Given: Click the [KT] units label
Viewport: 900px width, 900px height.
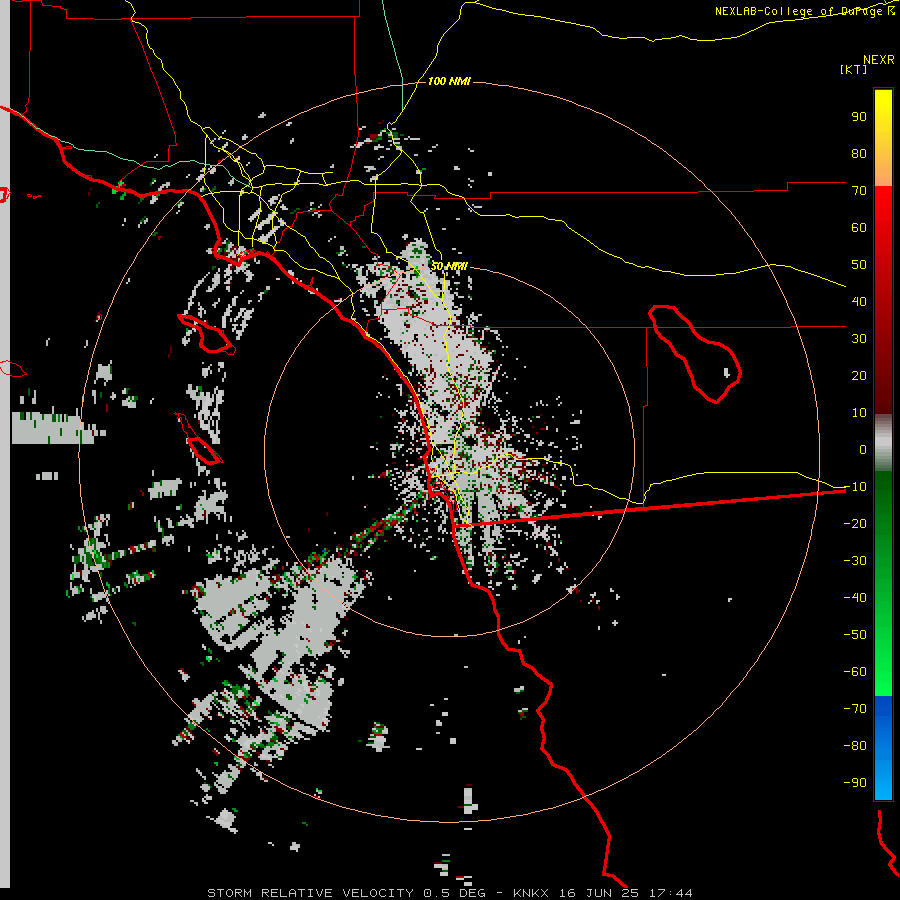Looking at the screenshot, I should tap(853, 69).
